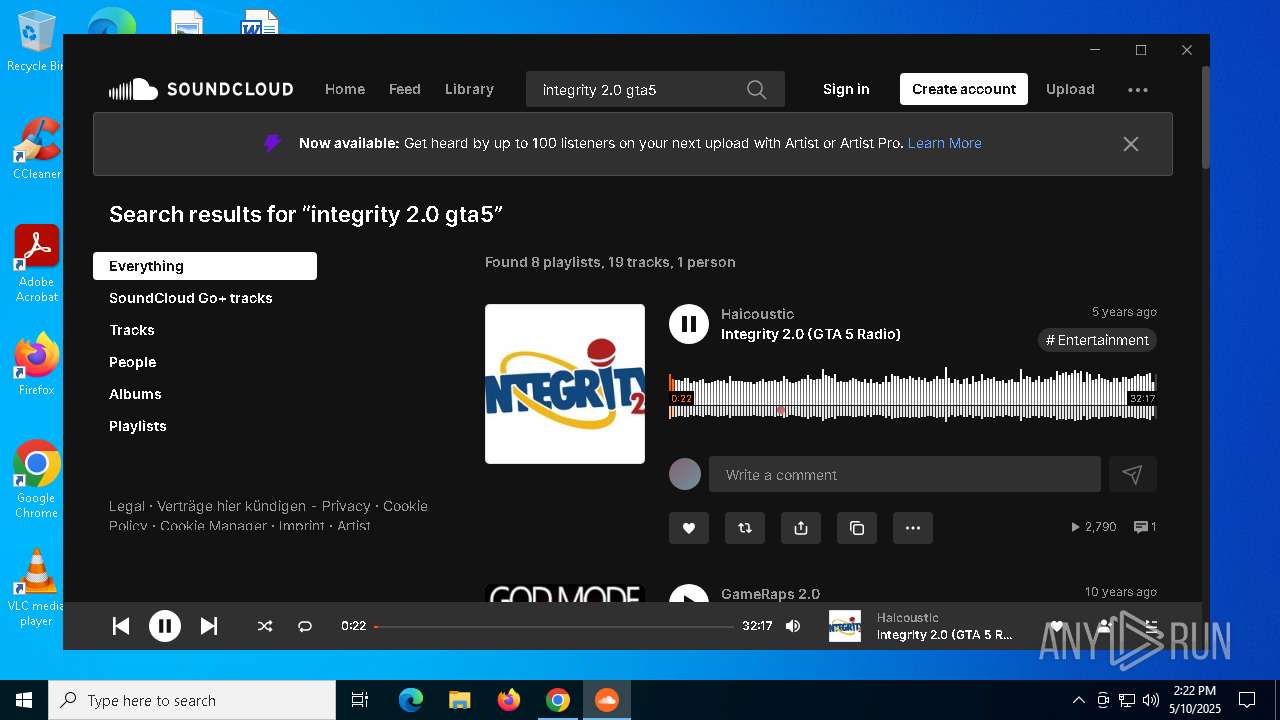Open the notification center on the taskbar
Screen dimensions: 1280x720
click(1247, 700)
